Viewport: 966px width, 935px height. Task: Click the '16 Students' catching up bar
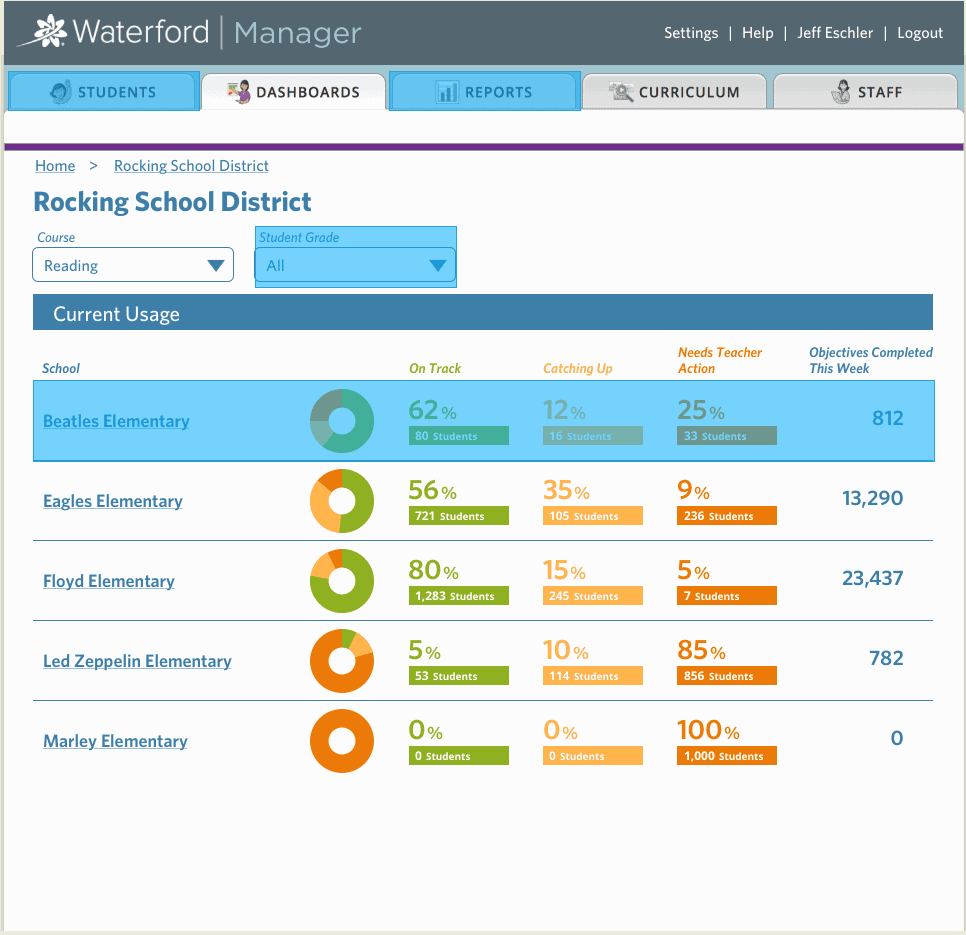coord(593,435)
